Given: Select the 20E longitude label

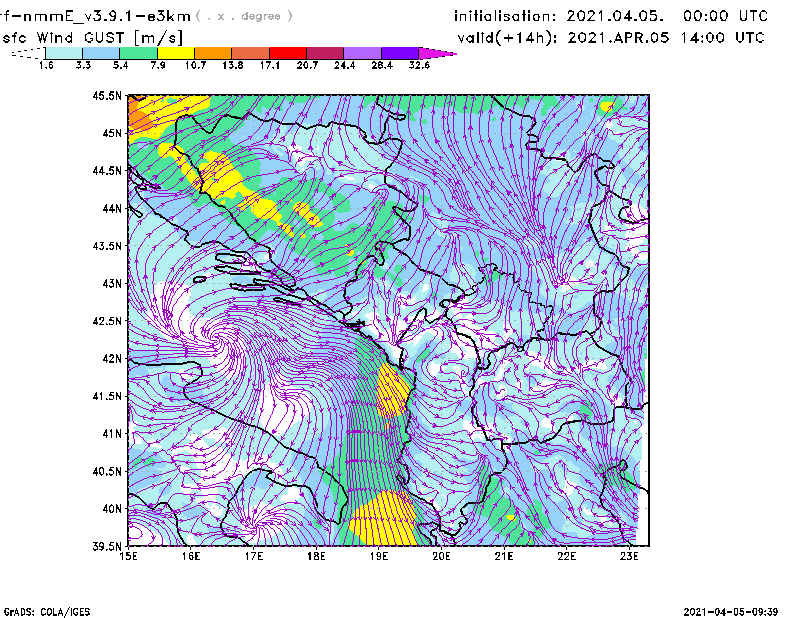Looking at the screenshot, I should point(441,556).
